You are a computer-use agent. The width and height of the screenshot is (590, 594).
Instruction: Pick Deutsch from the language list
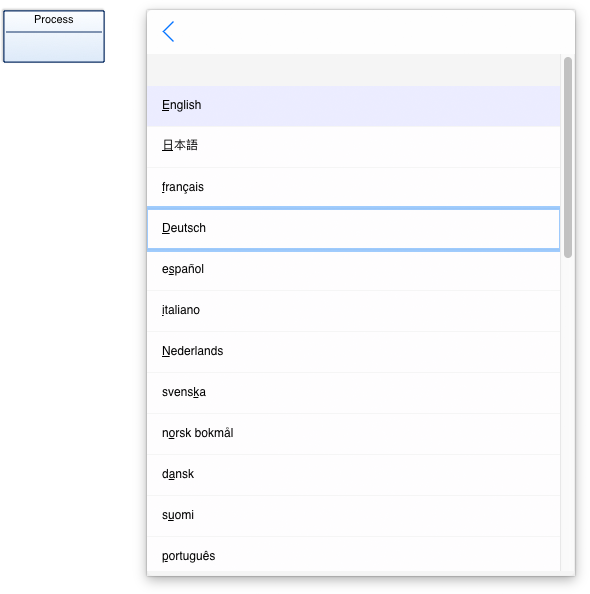point(354,228)
